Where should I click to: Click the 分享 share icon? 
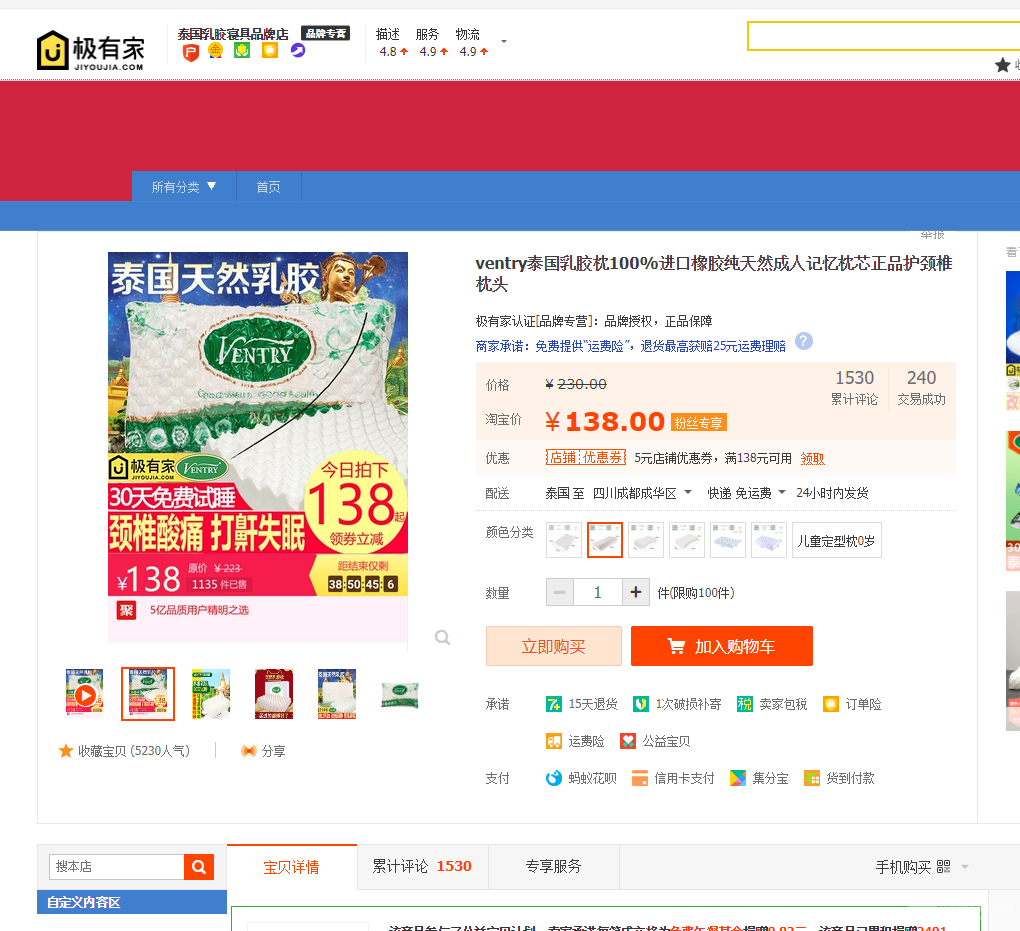pos(248,751)
